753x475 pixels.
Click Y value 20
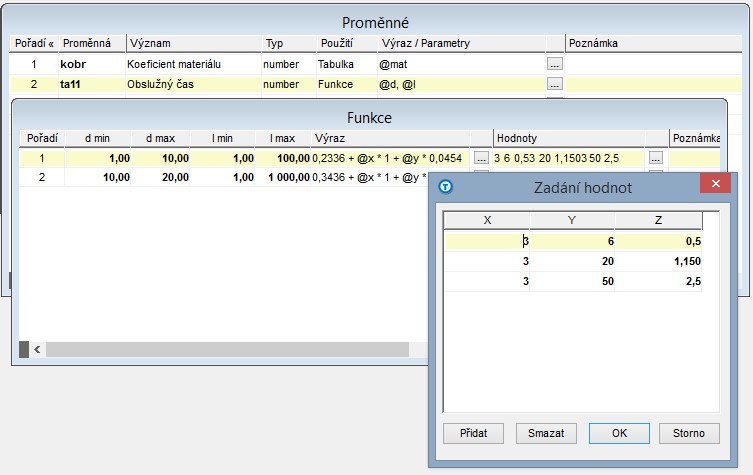[x=572, y=261]
